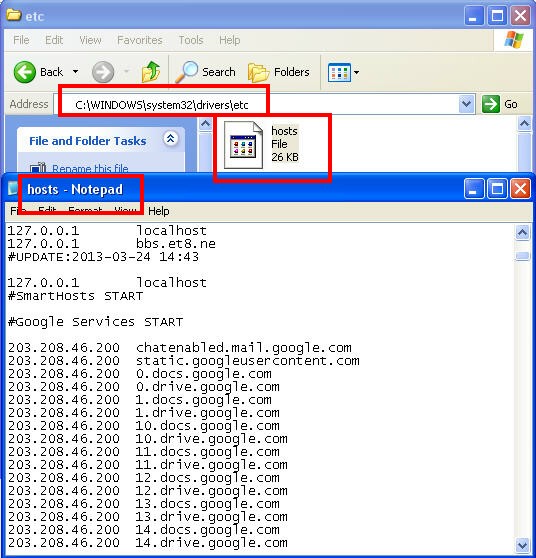Click the green Go arrow button
Image resolution: width=536 pixels, height=558 pixels.
pos(491,104)
